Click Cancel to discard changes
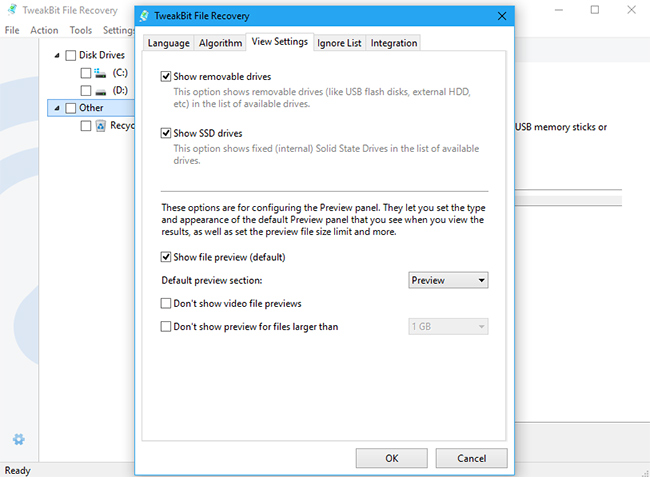This screenshot has width=650, height=477. 471,458
